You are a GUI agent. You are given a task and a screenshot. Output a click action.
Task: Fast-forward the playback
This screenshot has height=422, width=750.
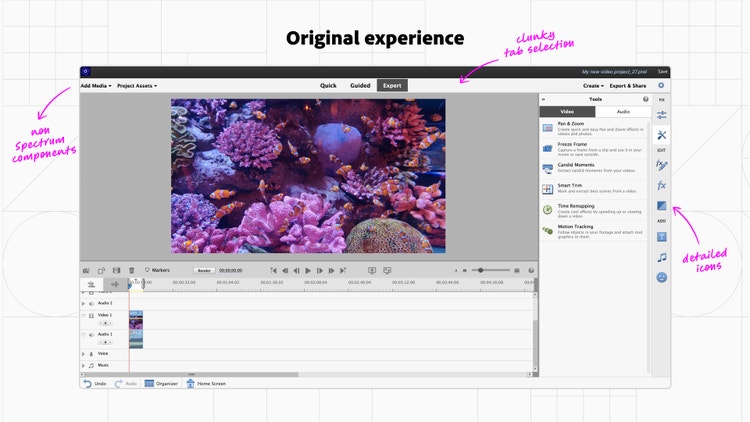coord(331,270)
